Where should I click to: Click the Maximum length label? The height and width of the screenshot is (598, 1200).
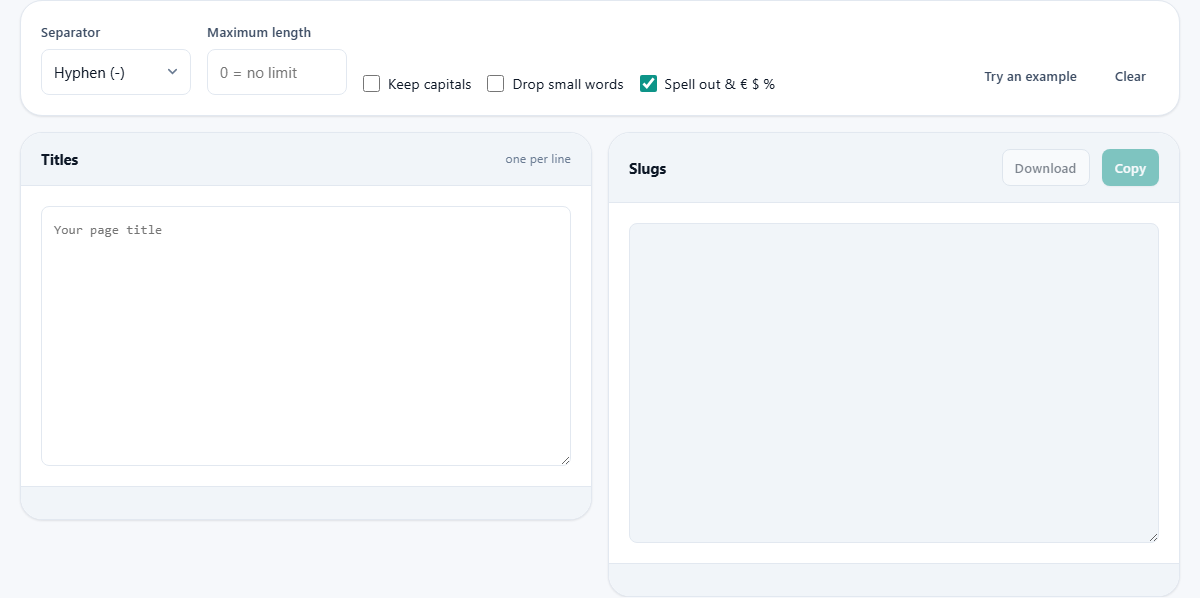tap(259, 32)
